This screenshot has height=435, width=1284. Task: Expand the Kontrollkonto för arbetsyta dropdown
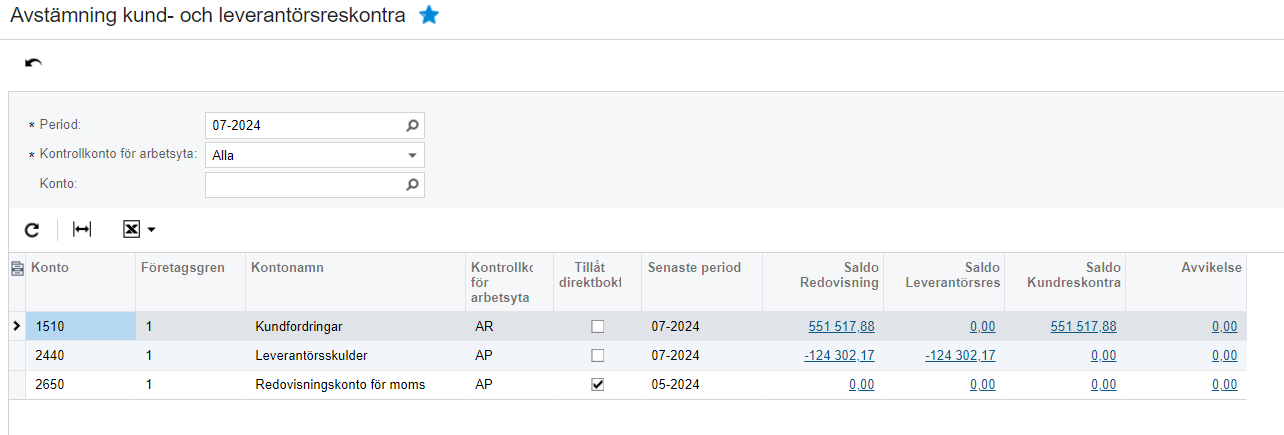coord(412,155)
